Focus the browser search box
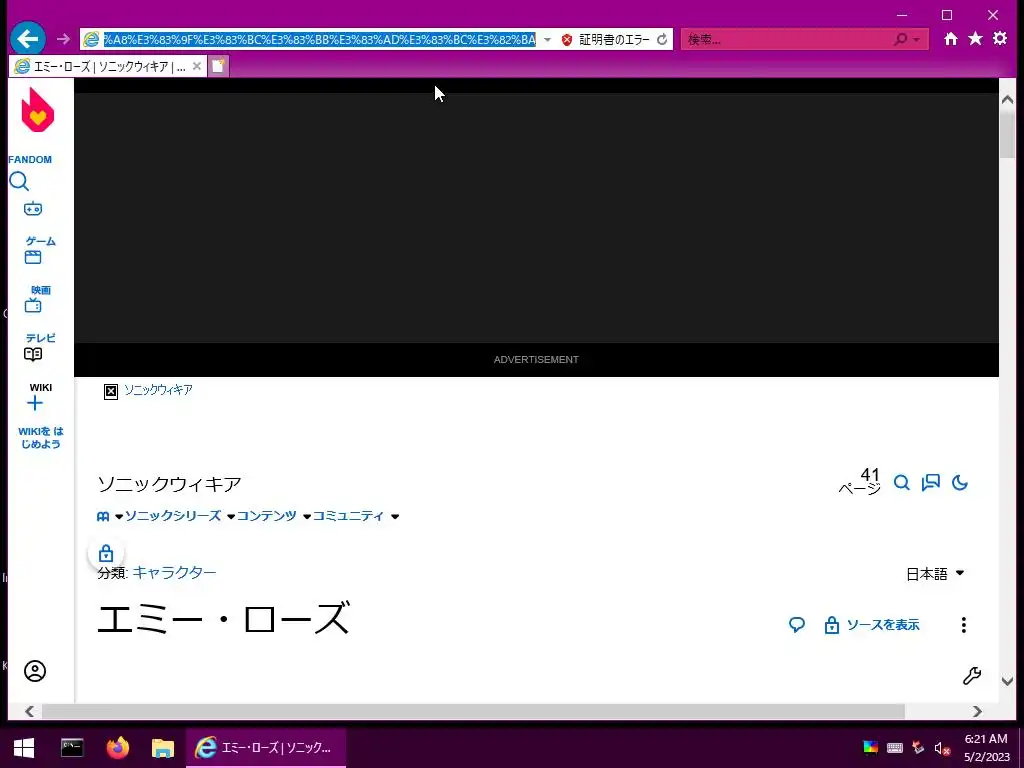Viewport: 1024px width, 768px height. (787, 39)
